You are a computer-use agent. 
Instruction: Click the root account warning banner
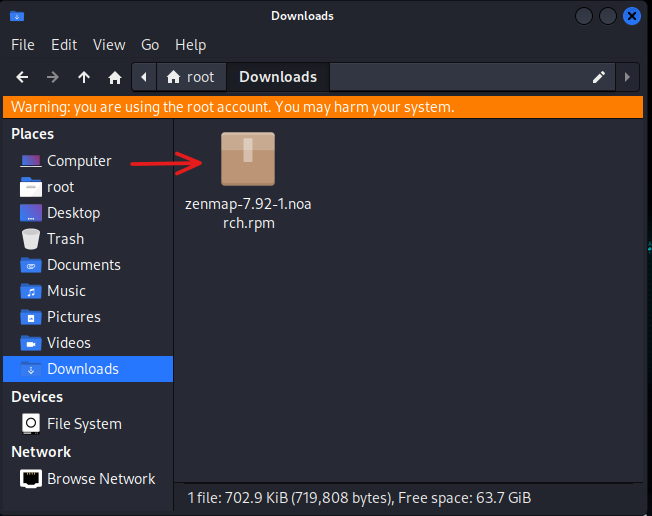point(323,107)
